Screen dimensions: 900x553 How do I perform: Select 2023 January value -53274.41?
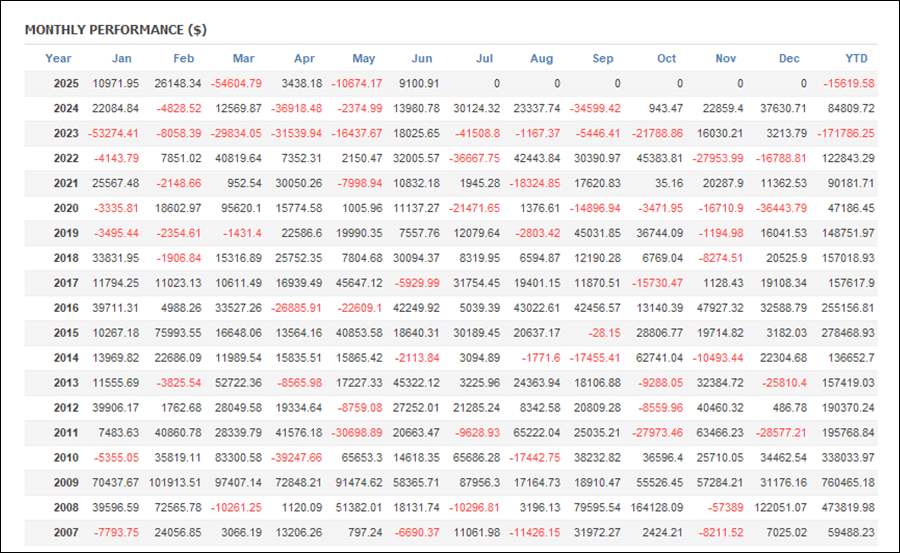click(x=113, y=133)
